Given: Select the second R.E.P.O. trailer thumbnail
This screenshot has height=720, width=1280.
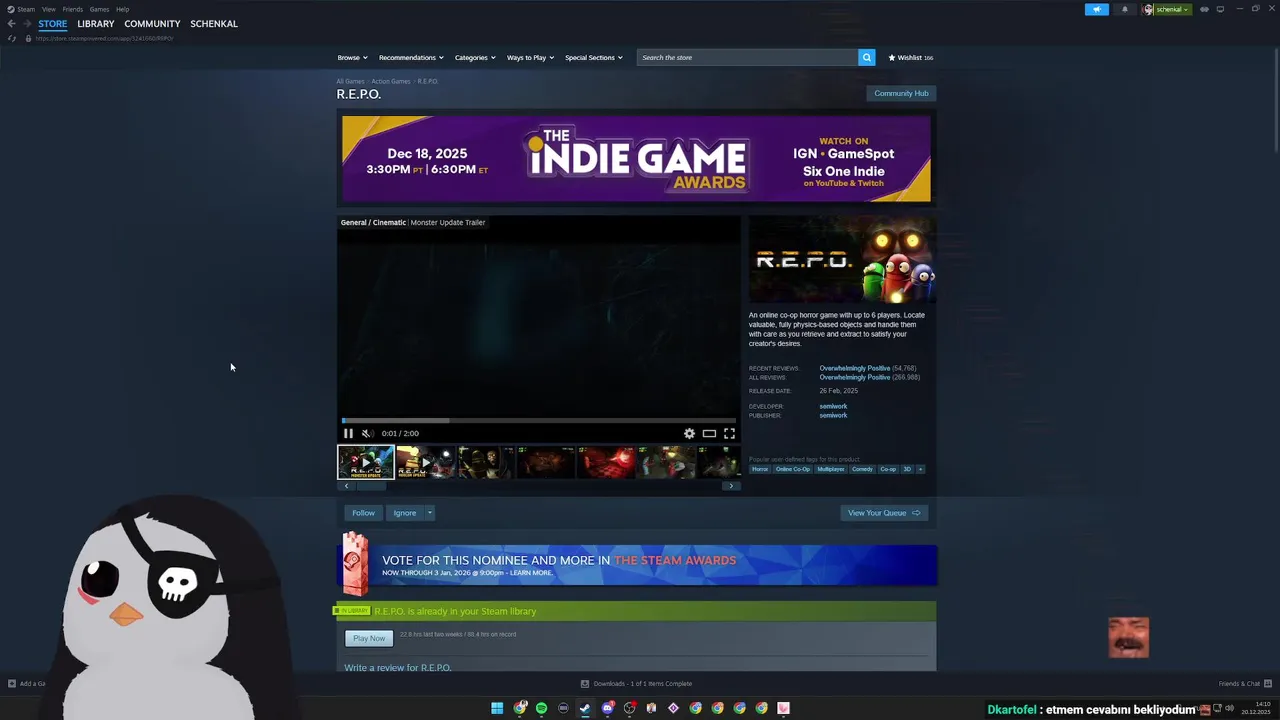Looking at the screenshot, I should [x=425, y=462].
